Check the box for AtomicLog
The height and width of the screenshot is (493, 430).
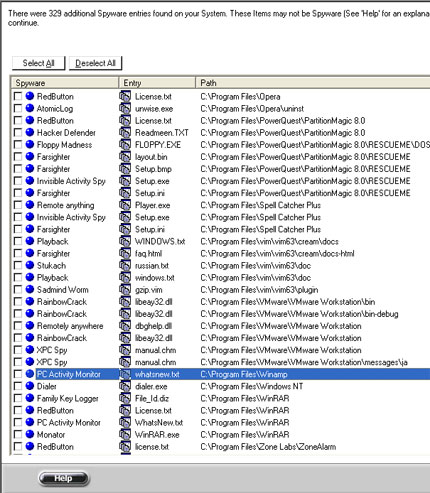click(18, 108)
